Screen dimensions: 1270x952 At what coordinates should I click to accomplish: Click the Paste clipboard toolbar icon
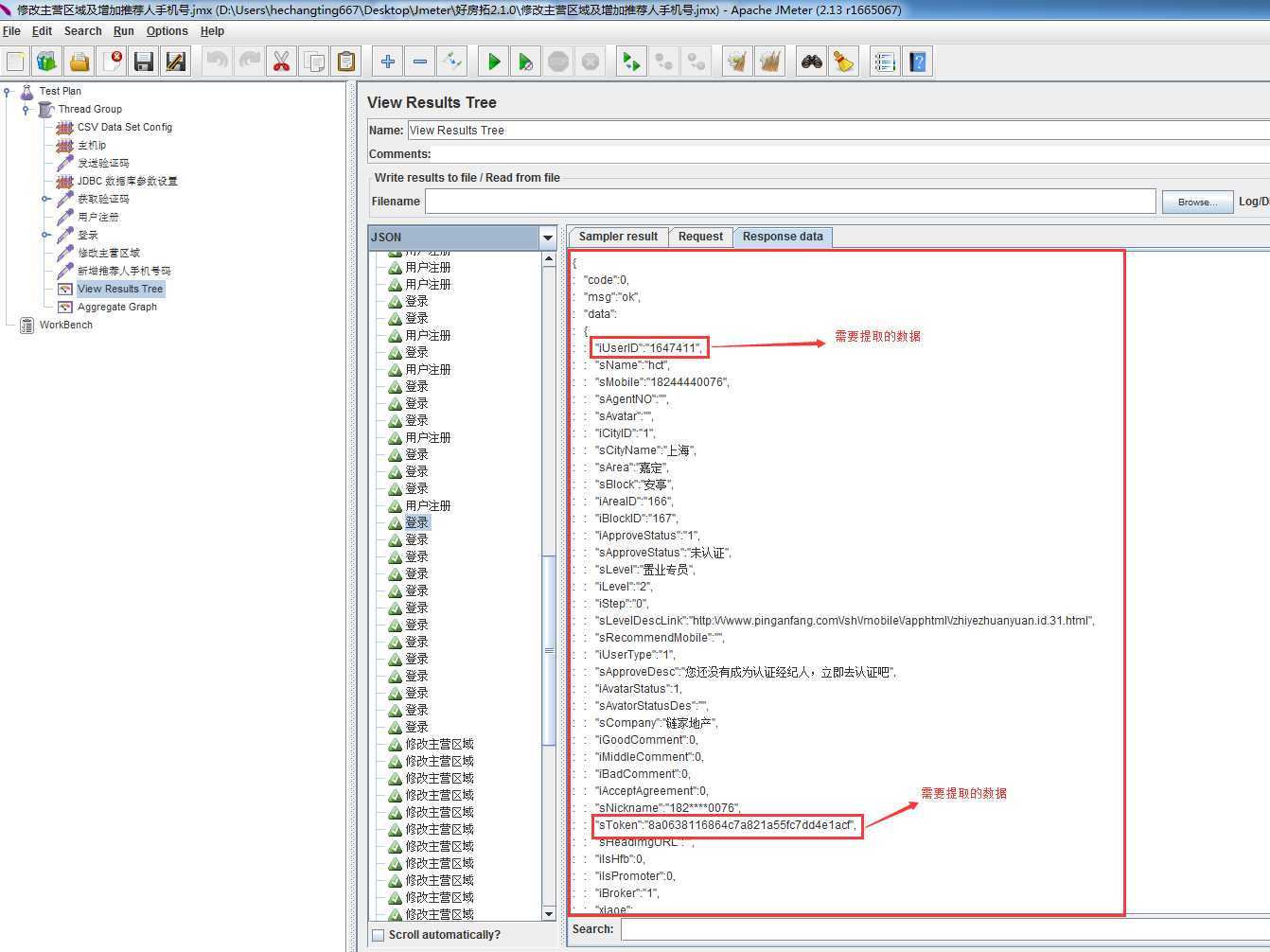click(x=346, y=62)
